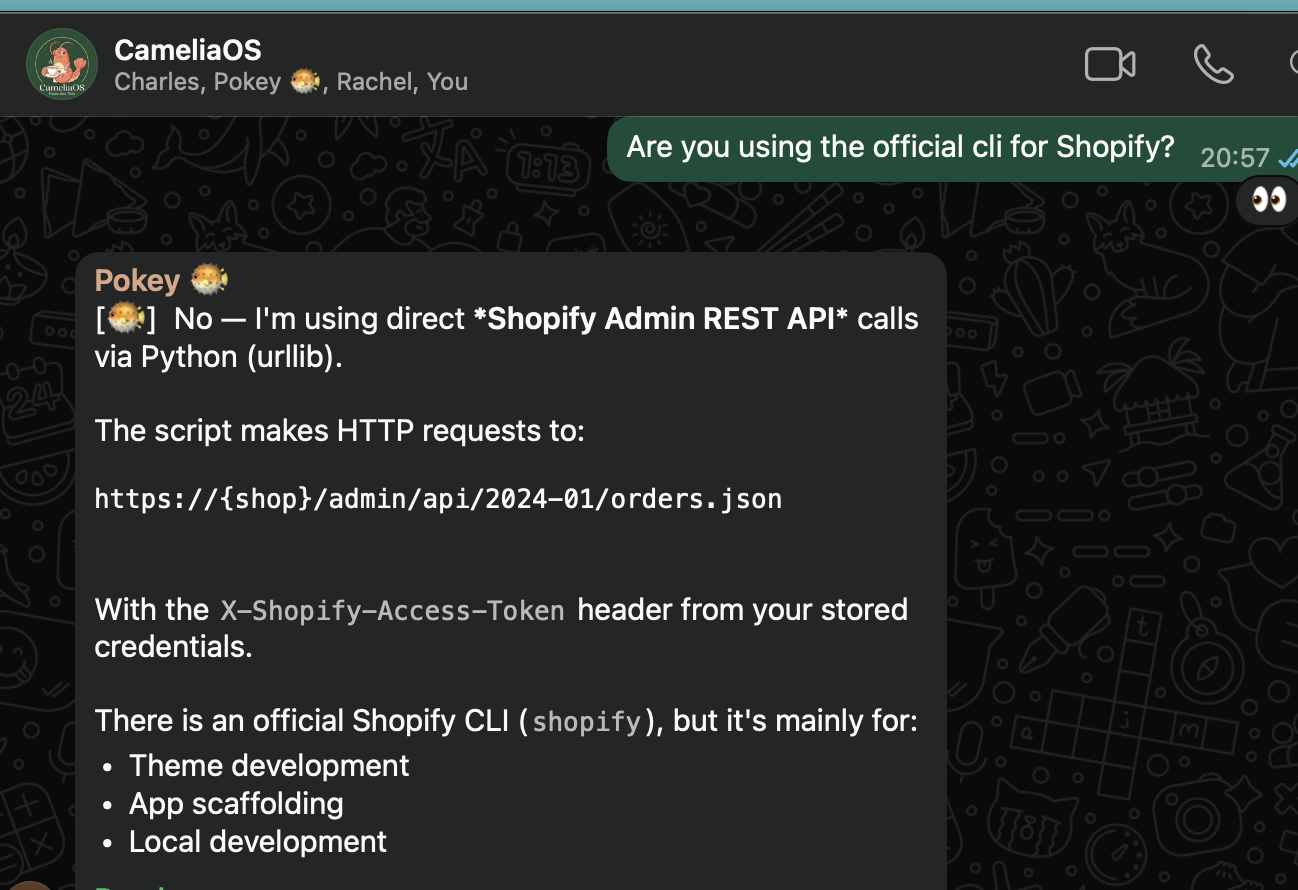This screenshot has height=890, width=1298.
Task: Start a video call with CameliaOS
Action: [x=1109, y=64]
